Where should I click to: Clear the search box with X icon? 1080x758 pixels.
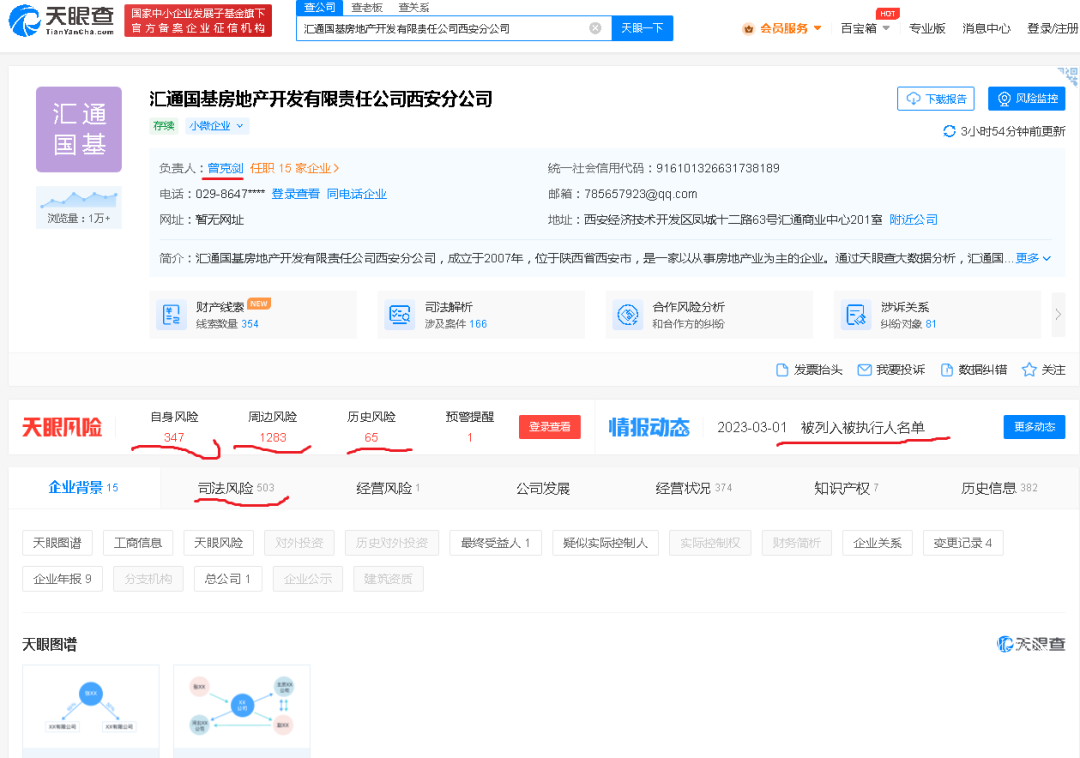coord(595,28)
